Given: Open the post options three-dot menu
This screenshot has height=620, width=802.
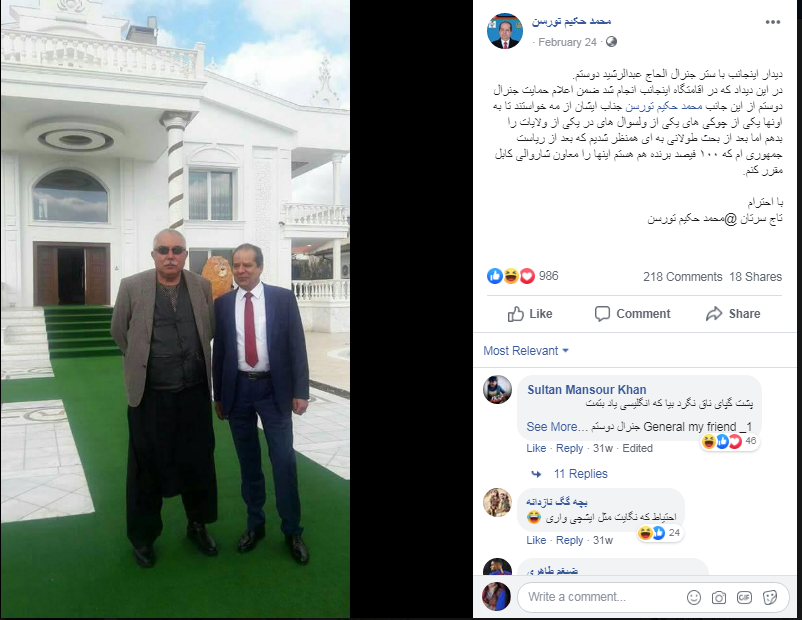Looking at the screenshot, I should coord(772,22).
